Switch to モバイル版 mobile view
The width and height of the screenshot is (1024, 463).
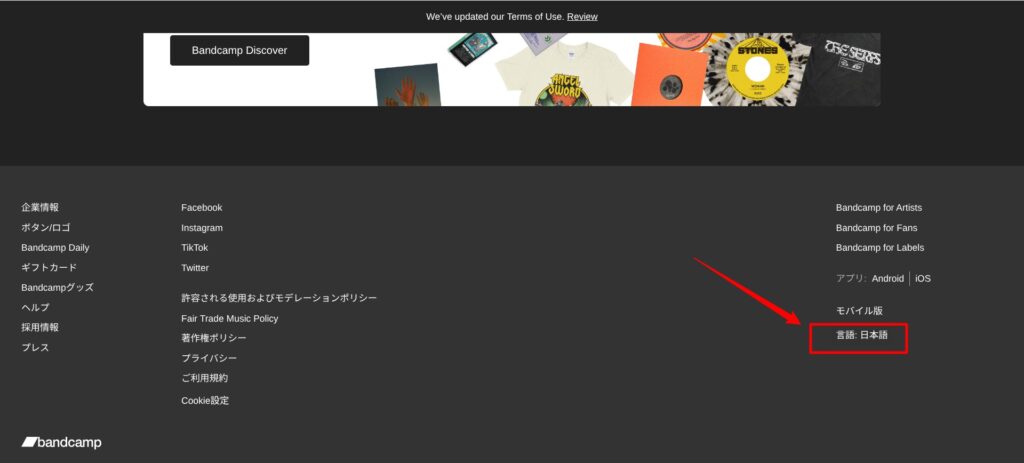tap(859, 311)
